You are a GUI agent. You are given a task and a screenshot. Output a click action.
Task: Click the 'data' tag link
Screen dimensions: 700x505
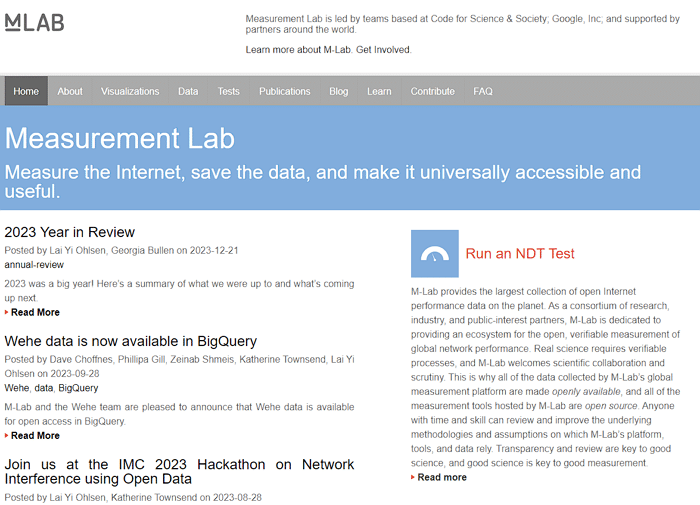tap(44, 388)
